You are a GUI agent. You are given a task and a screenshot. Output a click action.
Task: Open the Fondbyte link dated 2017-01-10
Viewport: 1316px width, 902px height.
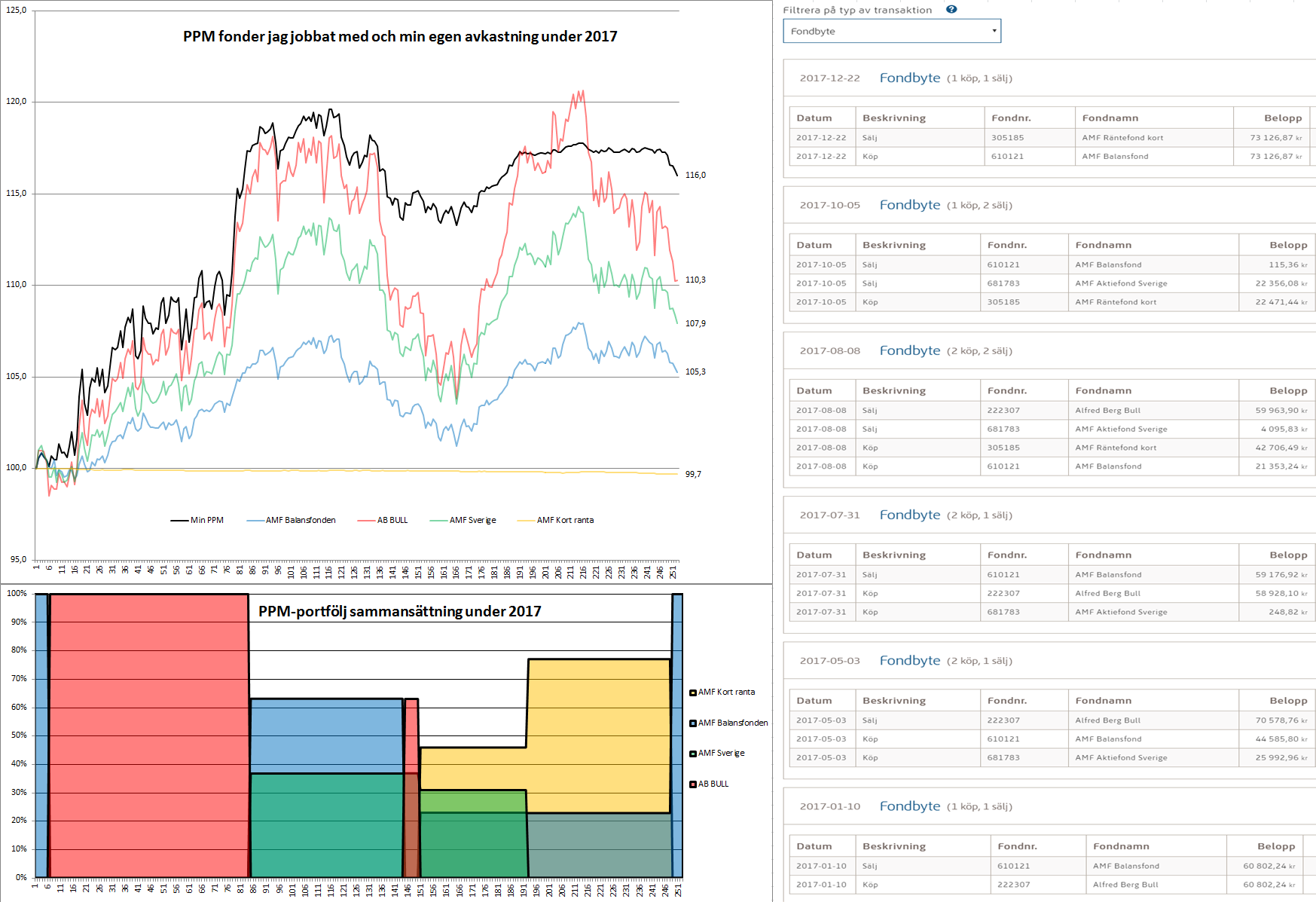pos(910,806)
